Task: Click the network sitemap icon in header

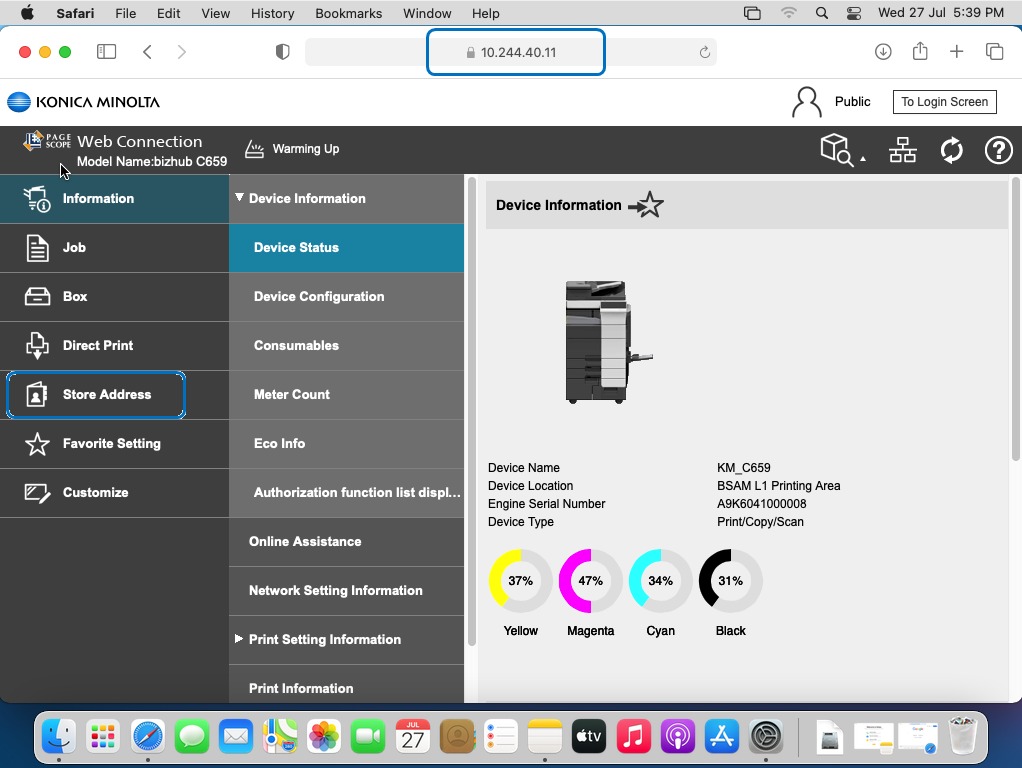Action: click(902, 150)
